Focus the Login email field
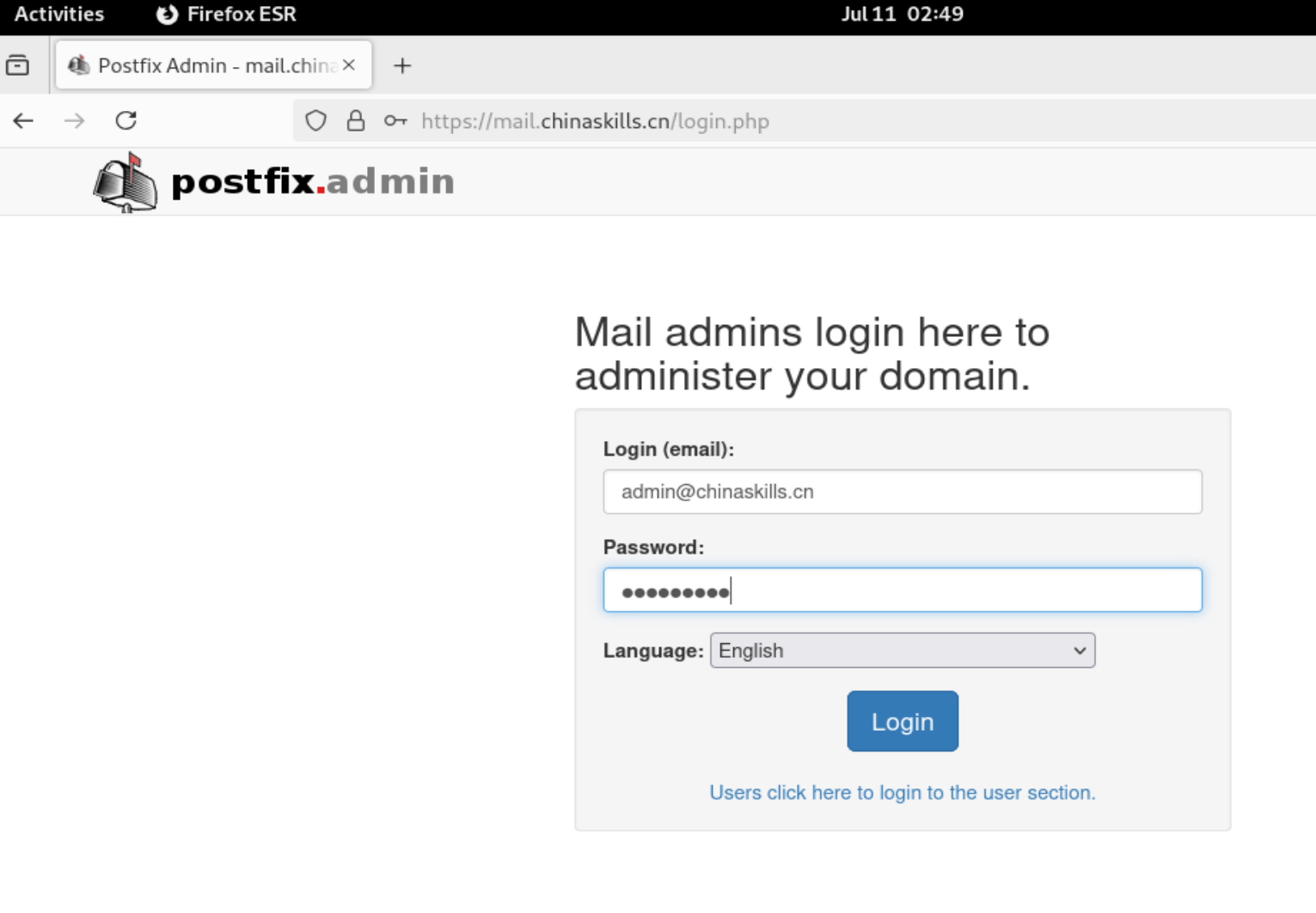The height and width of the screenshot is (913, 1316). click(x=903, y=492)
